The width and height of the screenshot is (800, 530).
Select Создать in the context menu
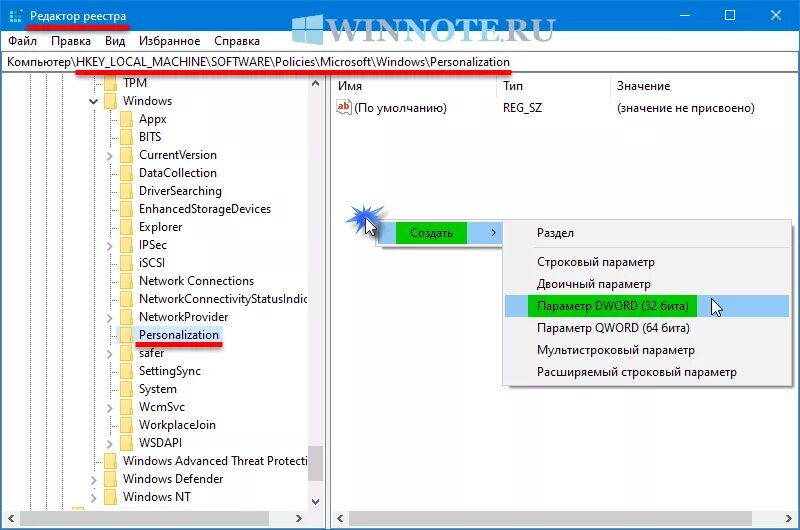439,233
